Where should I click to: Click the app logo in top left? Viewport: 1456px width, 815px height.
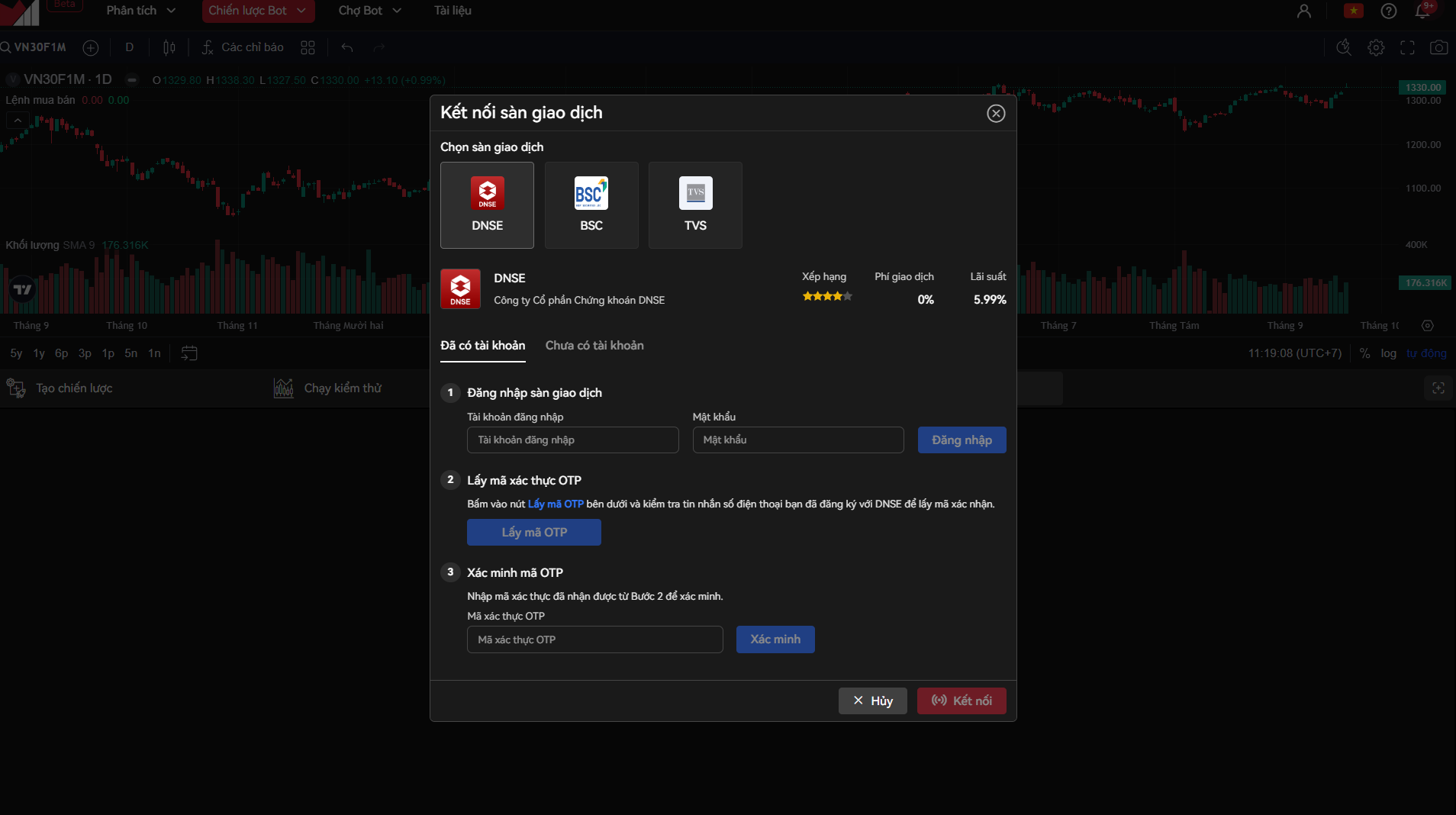(x=20, y=11)
